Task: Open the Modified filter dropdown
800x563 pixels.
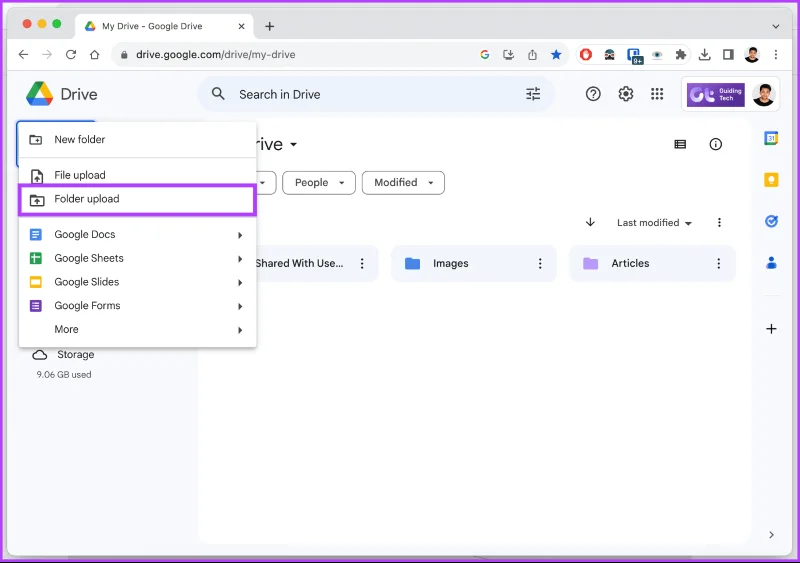Action: click(403, 183)
